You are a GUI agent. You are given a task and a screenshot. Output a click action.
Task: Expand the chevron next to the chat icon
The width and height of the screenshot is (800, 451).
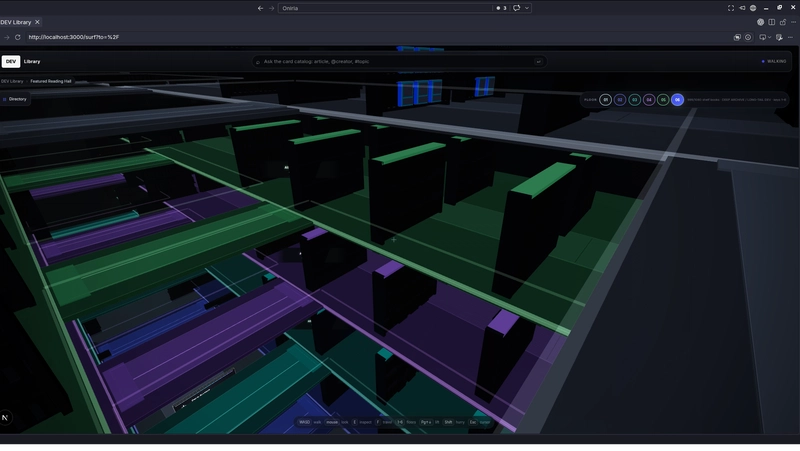(x=527, y=8)
